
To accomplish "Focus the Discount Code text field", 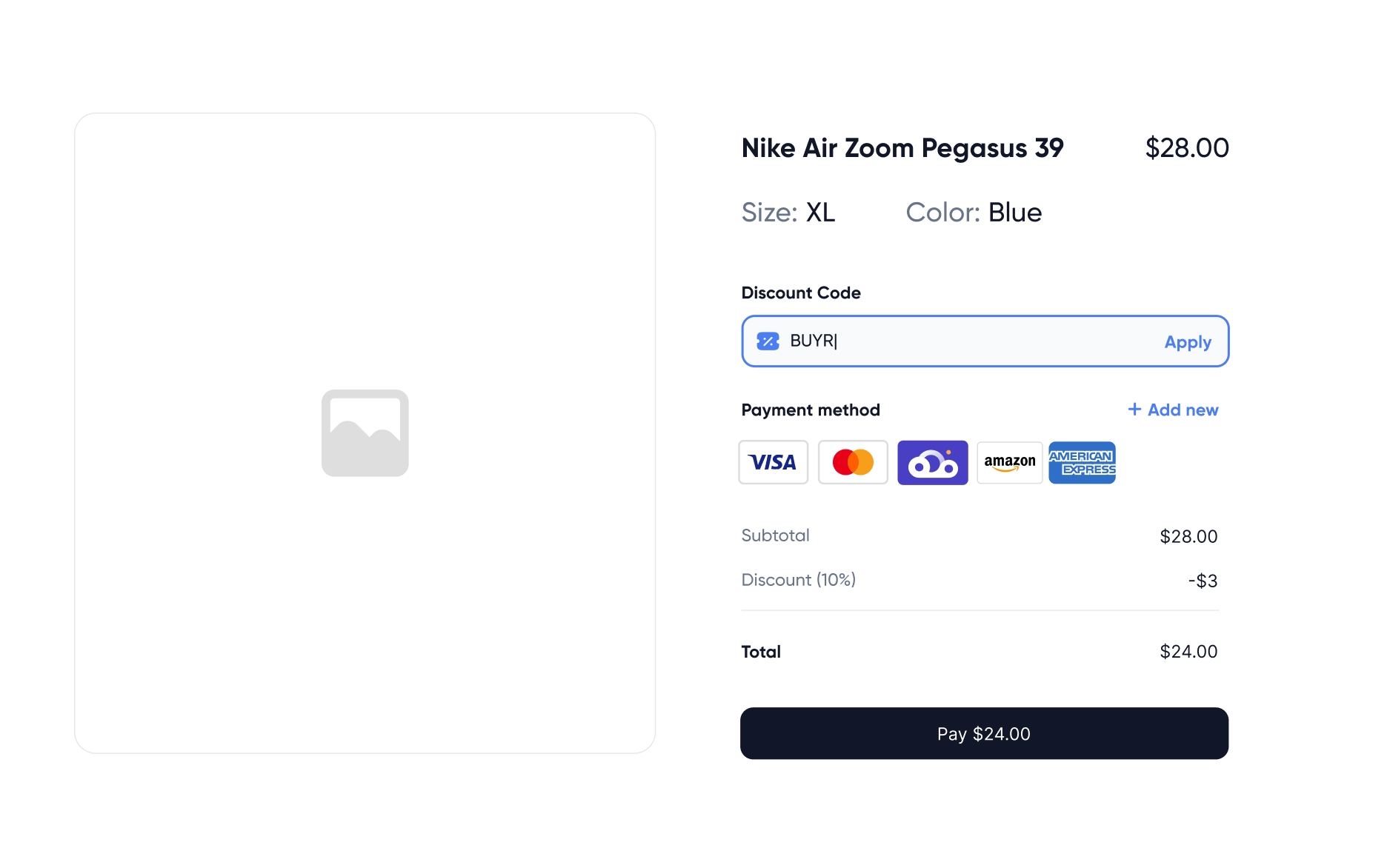I will coord(963,341).
